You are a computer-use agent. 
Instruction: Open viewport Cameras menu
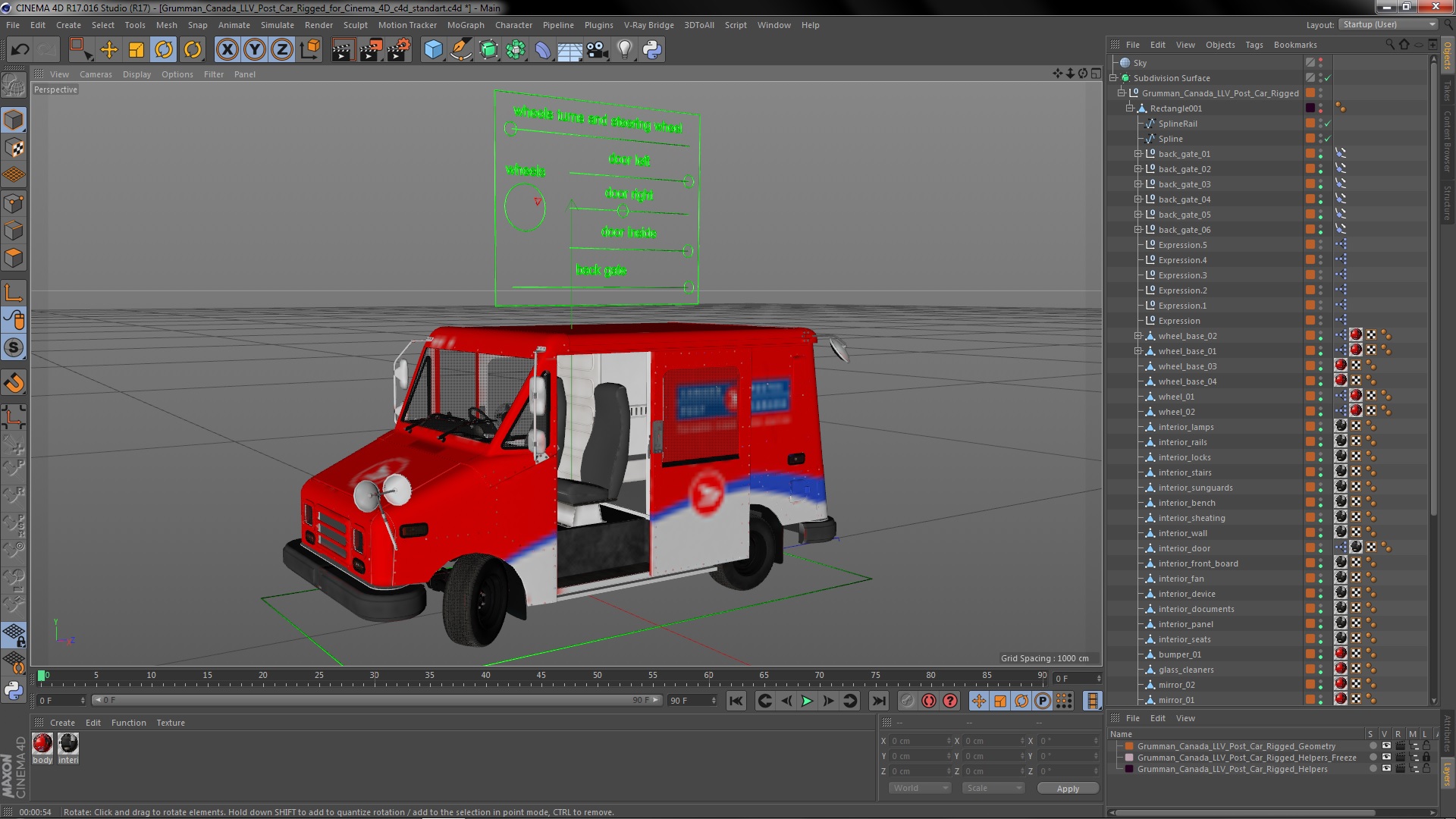click(x=96, y=74)
